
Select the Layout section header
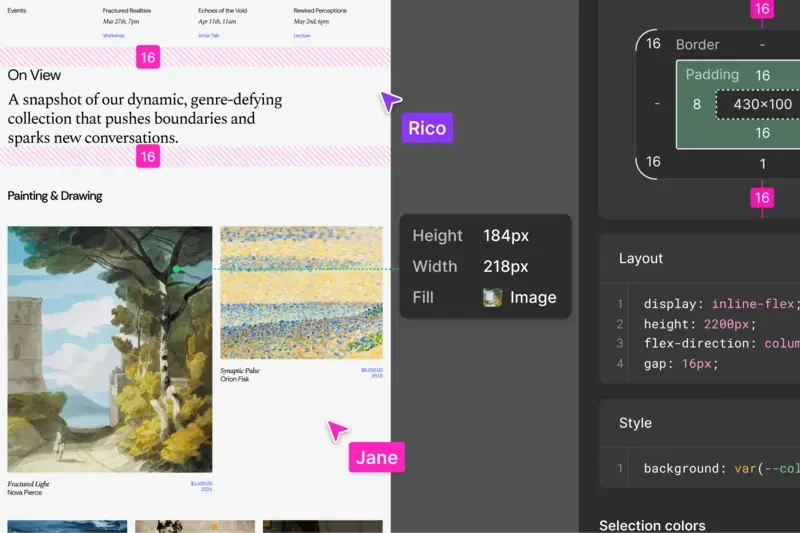pos(641,258)
